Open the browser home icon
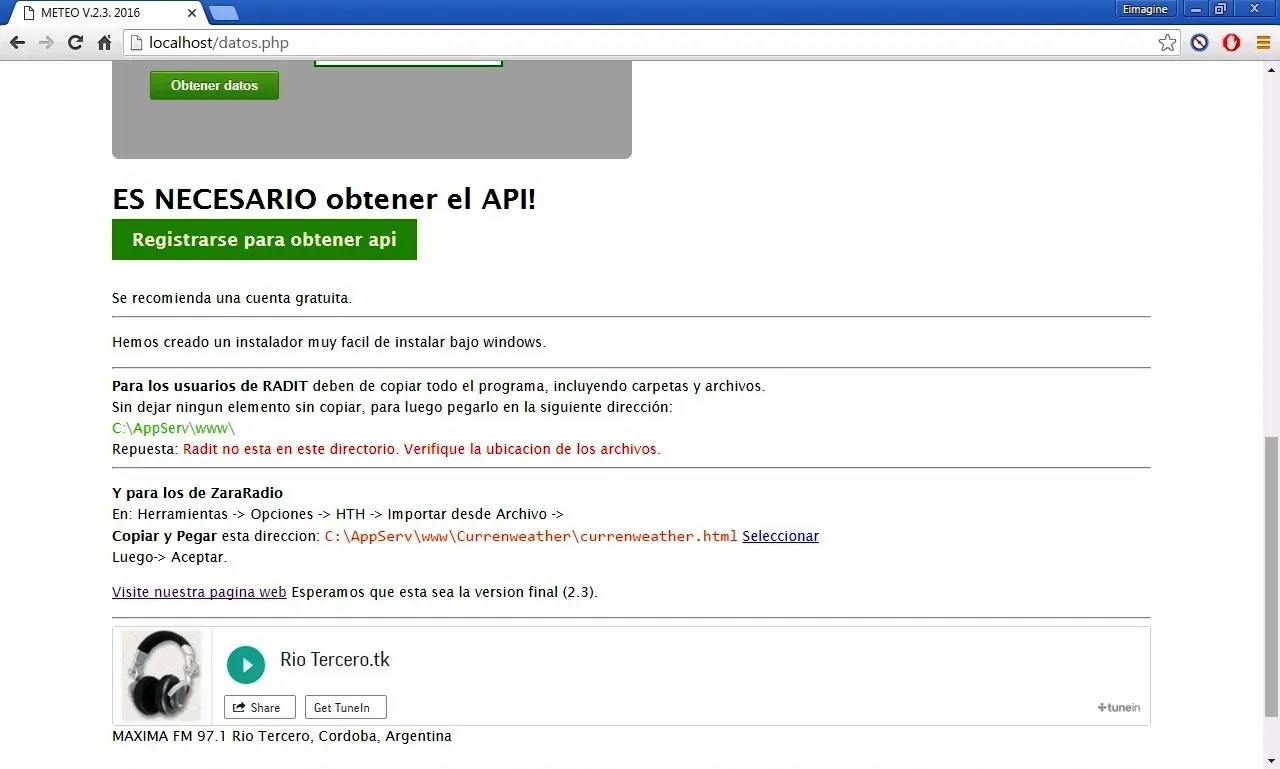 tap(104, 43)
